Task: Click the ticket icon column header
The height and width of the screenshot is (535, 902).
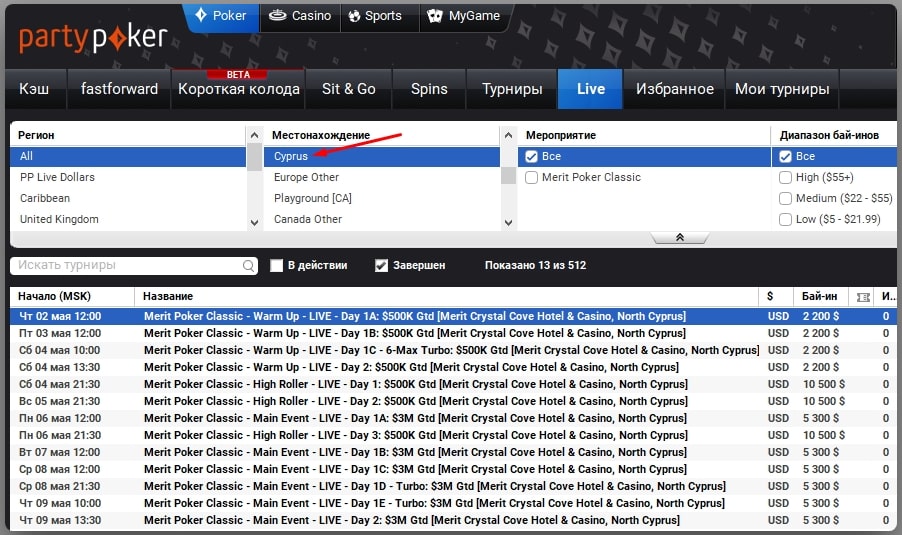Action: tap(863, 297)
